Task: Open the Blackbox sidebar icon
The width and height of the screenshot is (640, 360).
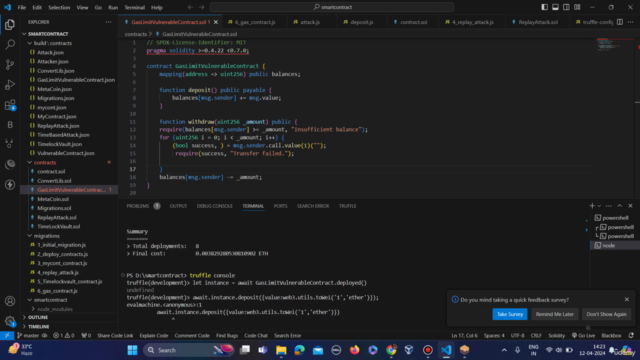Action: pos(10,125)
